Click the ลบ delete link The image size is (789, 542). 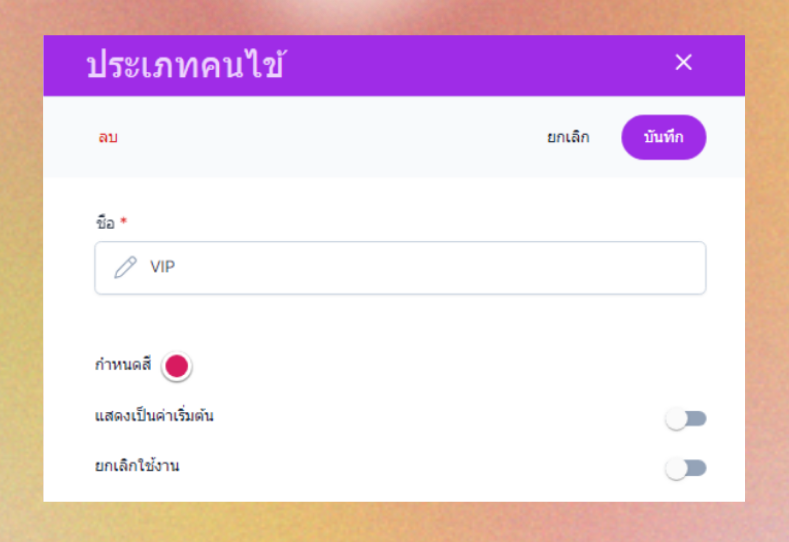(108, 137)
